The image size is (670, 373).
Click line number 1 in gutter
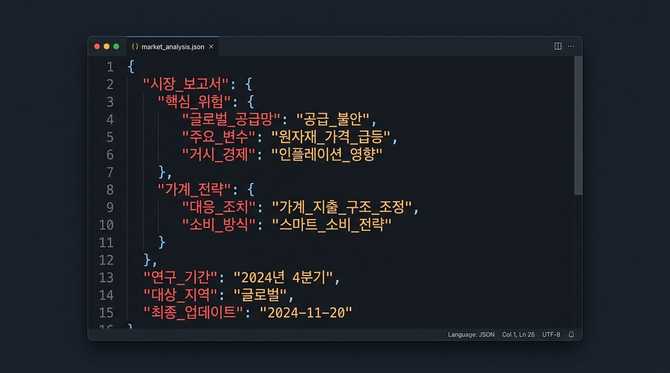pos(110,67)
